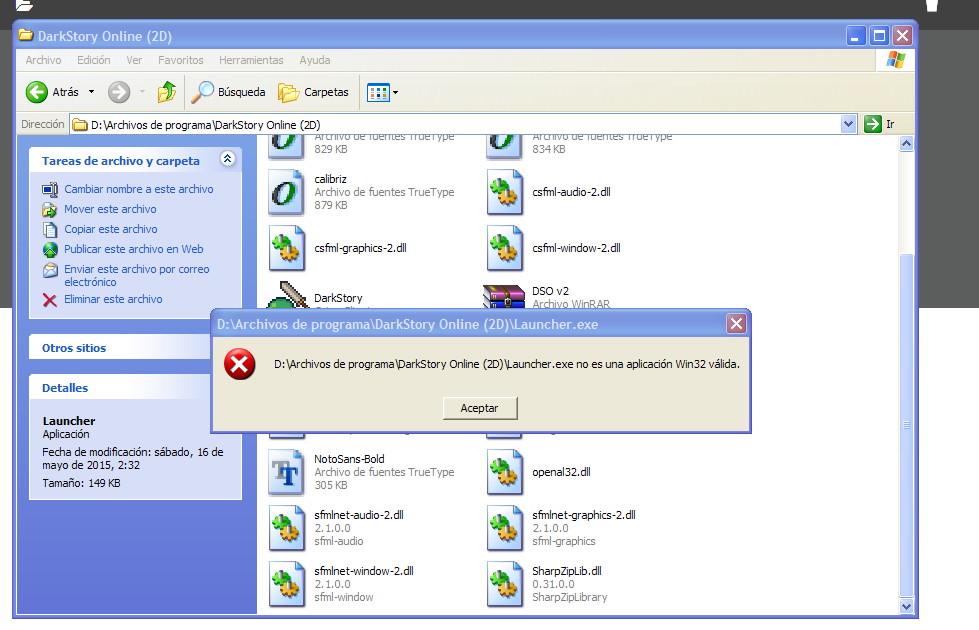Image resolution: width=979 pixels, height=630 pixels.
Task: Click Enviar este archivo por correo electrónico
Action: (137, 275)
